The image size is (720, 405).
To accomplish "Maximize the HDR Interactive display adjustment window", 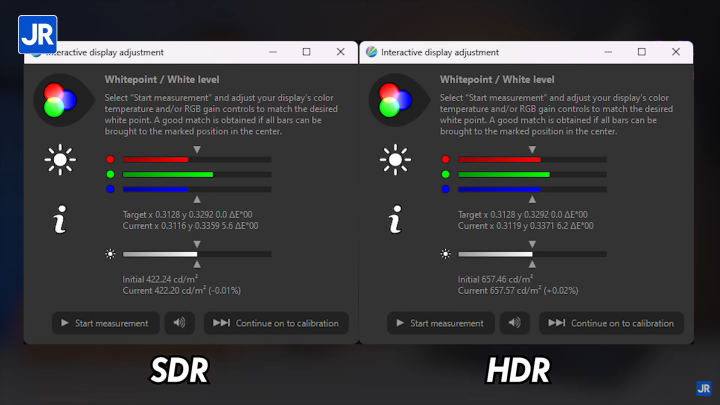I will point(641,52).
